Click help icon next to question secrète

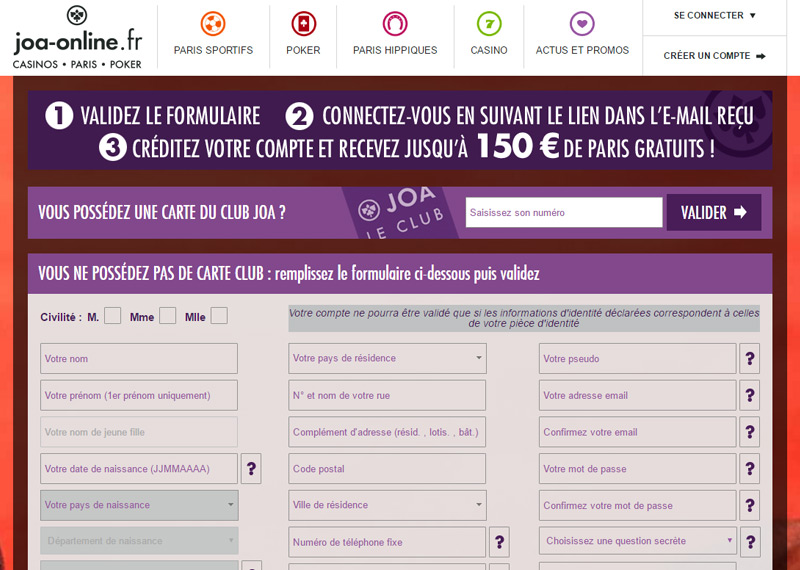tap(749, 542)
